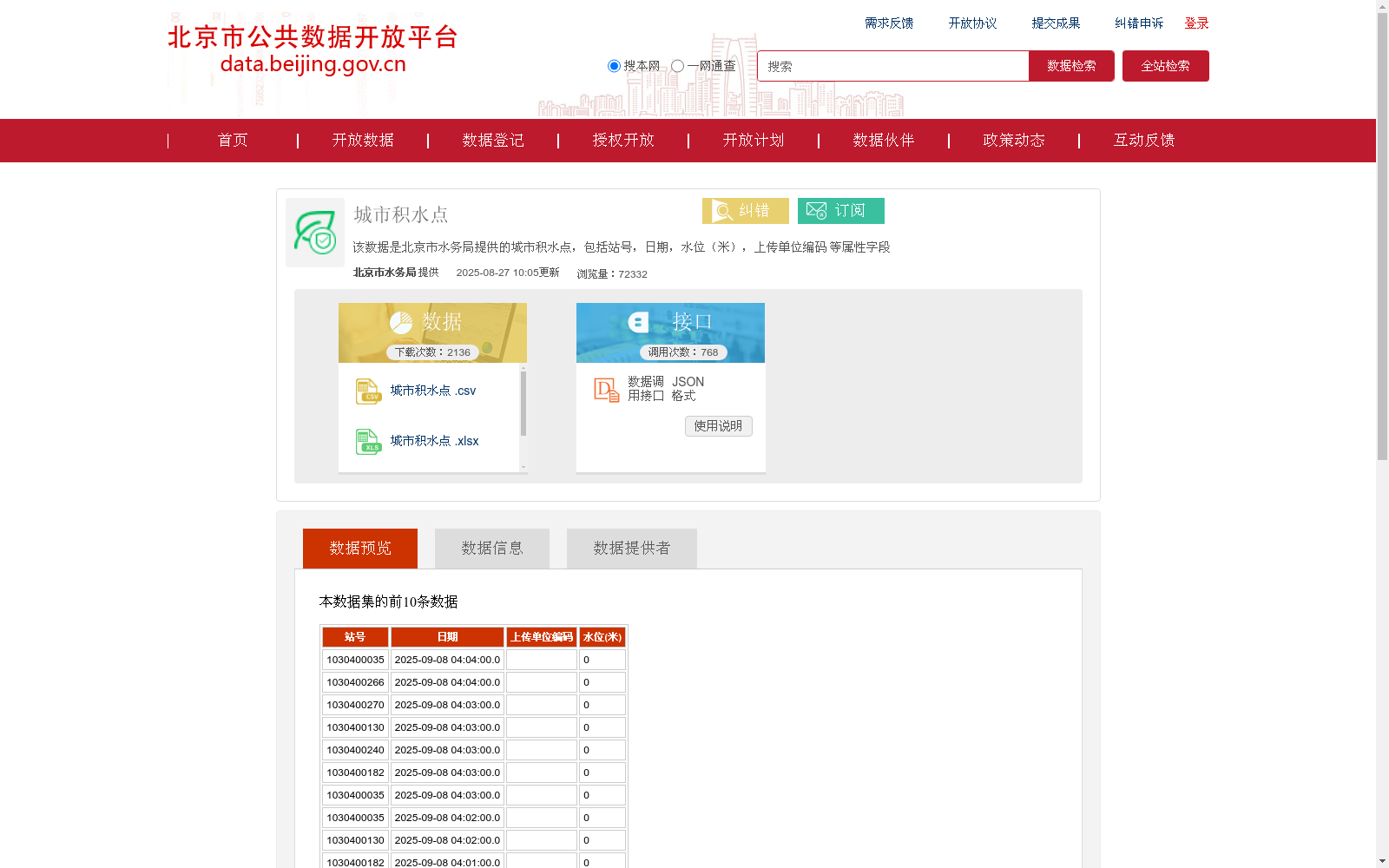This screenshot has height=868, width=1389.
Task: Click station cell 1030400270
Action: coord(355,705)
